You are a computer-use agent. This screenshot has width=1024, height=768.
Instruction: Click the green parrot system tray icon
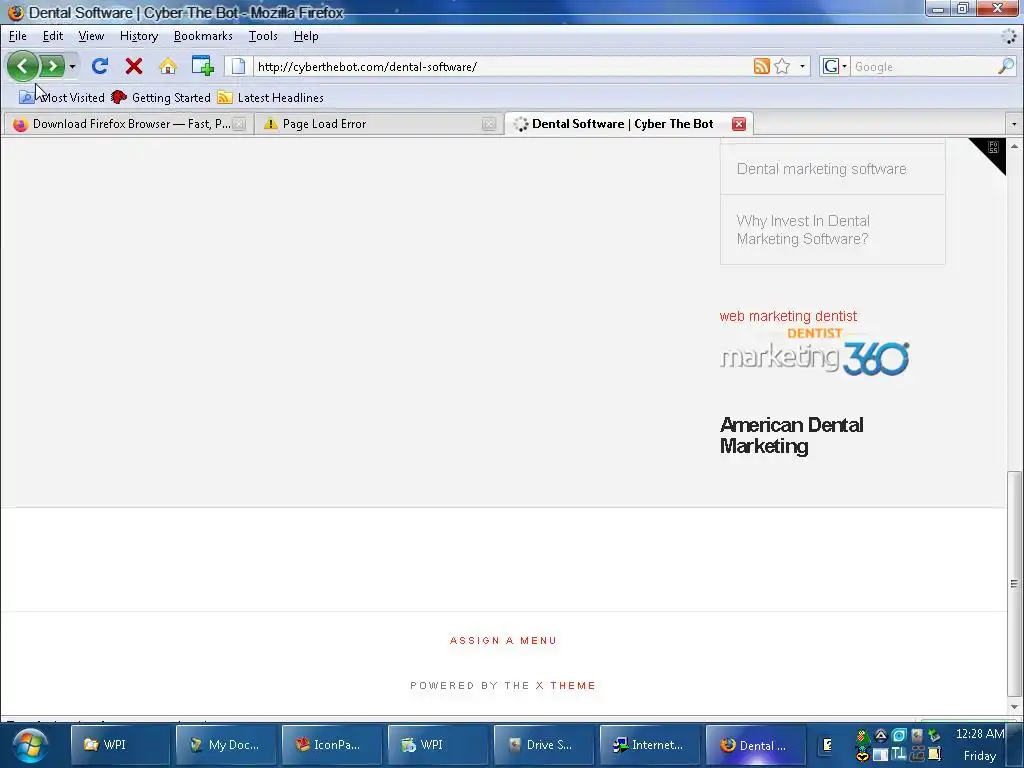click(x=862, y=735)
